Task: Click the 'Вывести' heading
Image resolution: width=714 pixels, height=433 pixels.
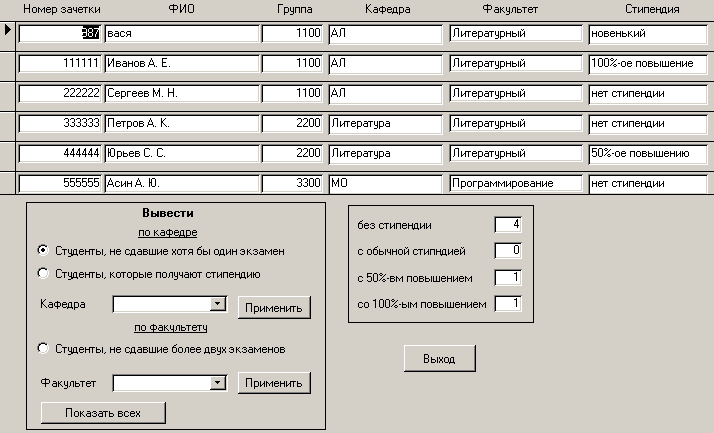Action: tap(168, 213)
